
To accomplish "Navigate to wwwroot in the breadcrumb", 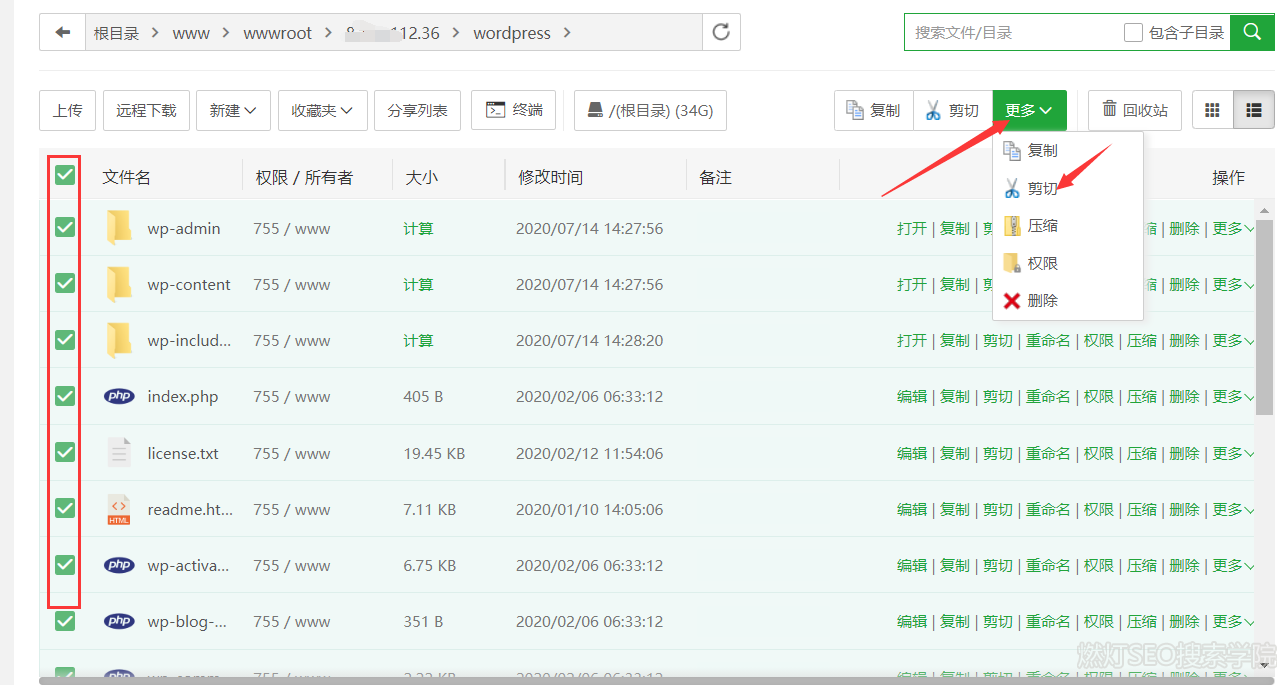I will click(x=277, y=33).
